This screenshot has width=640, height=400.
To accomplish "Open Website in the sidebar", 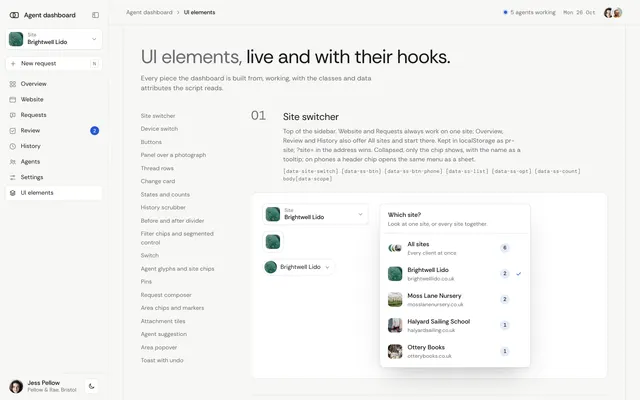I will (54, 99).
